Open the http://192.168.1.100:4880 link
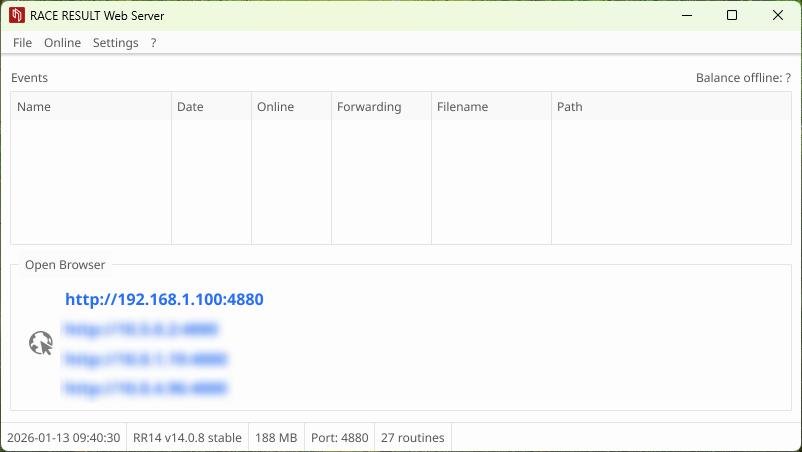Image resolution: width=802 pixels, height=452 pixels. (x=164, y=300)
